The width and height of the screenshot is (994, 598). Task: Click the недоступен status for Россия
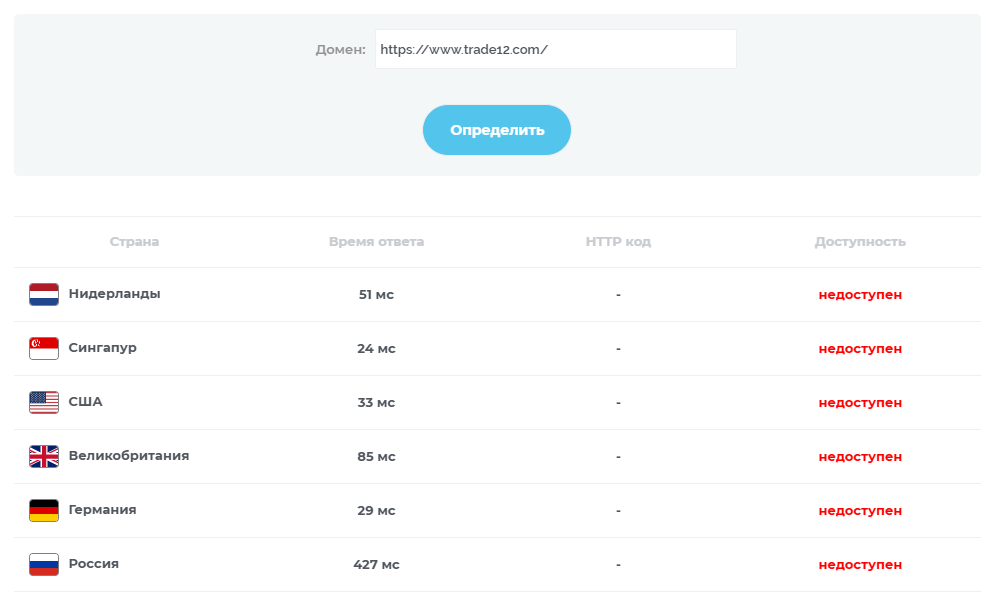point(860,565)
